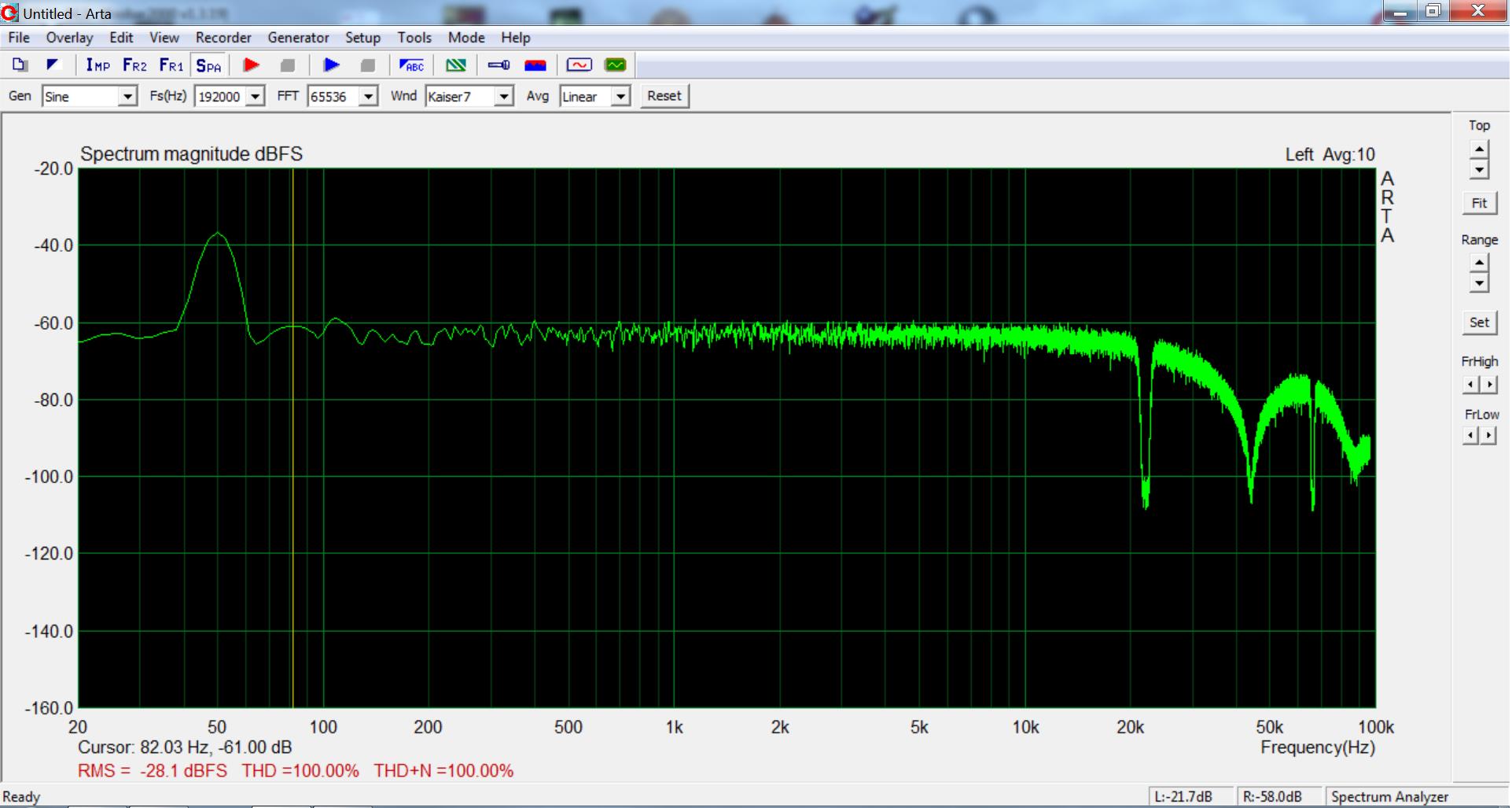Decrease the Top level with down arrow
The height and width of the screenshot is (808, 1512).
1479,169
